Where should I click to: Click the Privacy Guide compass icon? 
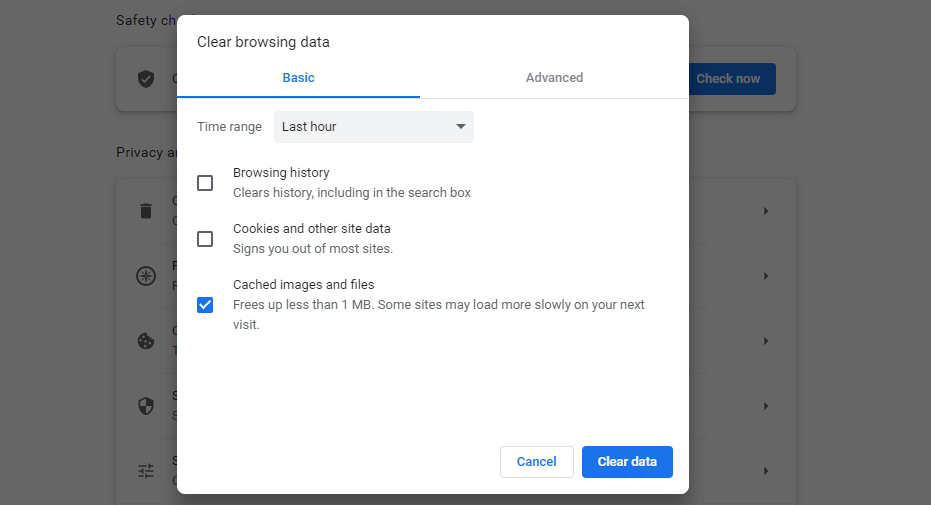146,276
